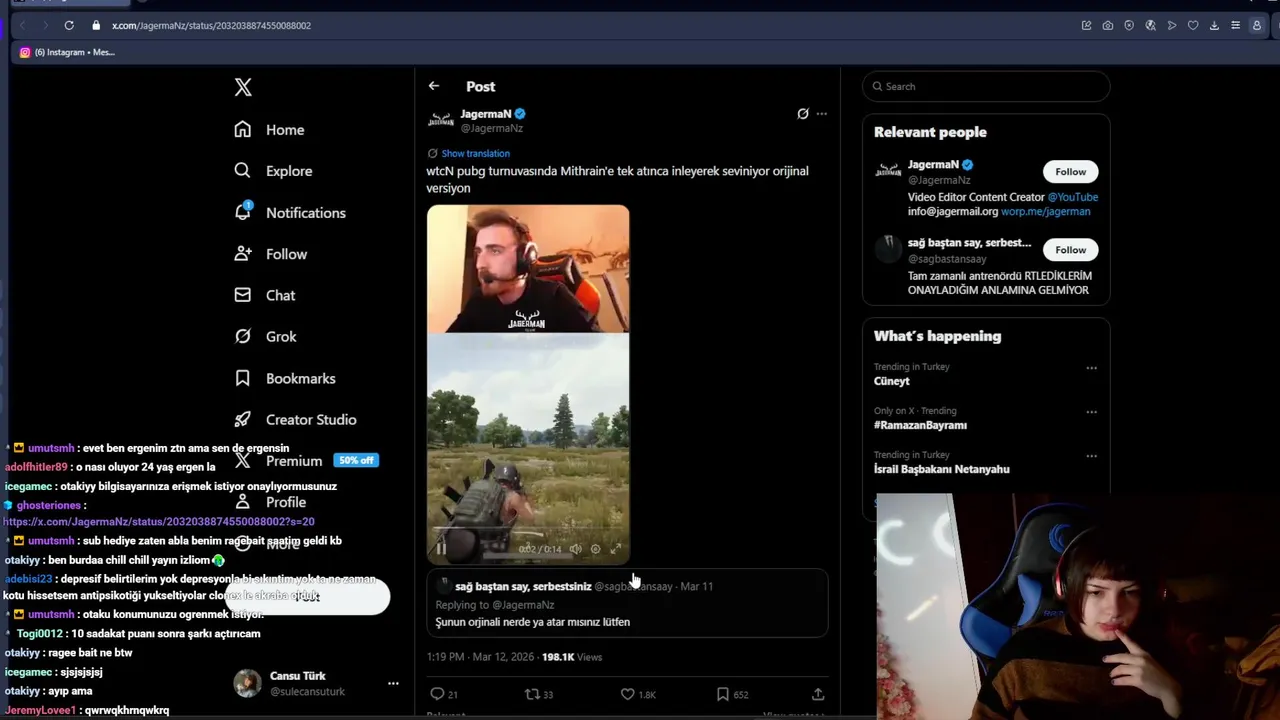This screenshot has width=1280, height=720.
Task: Click the @JagermaNz mention in the quoted reply
Action: (522, 605)
